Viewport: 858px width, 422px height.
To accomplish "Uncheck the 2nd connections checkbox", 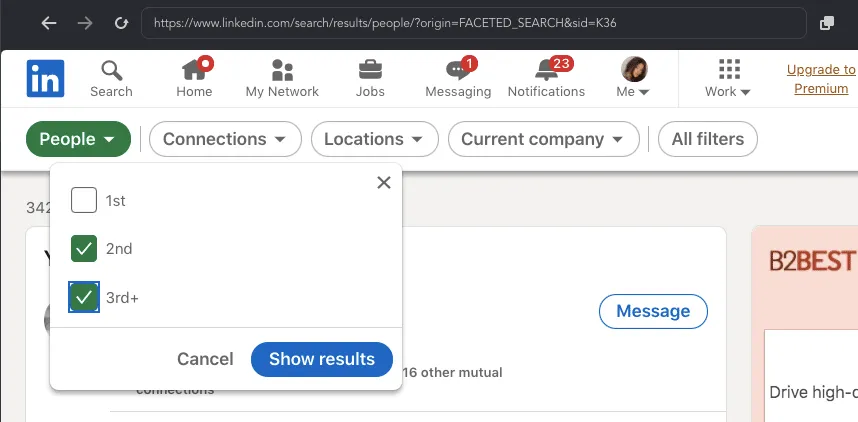I will coord(84,248).
